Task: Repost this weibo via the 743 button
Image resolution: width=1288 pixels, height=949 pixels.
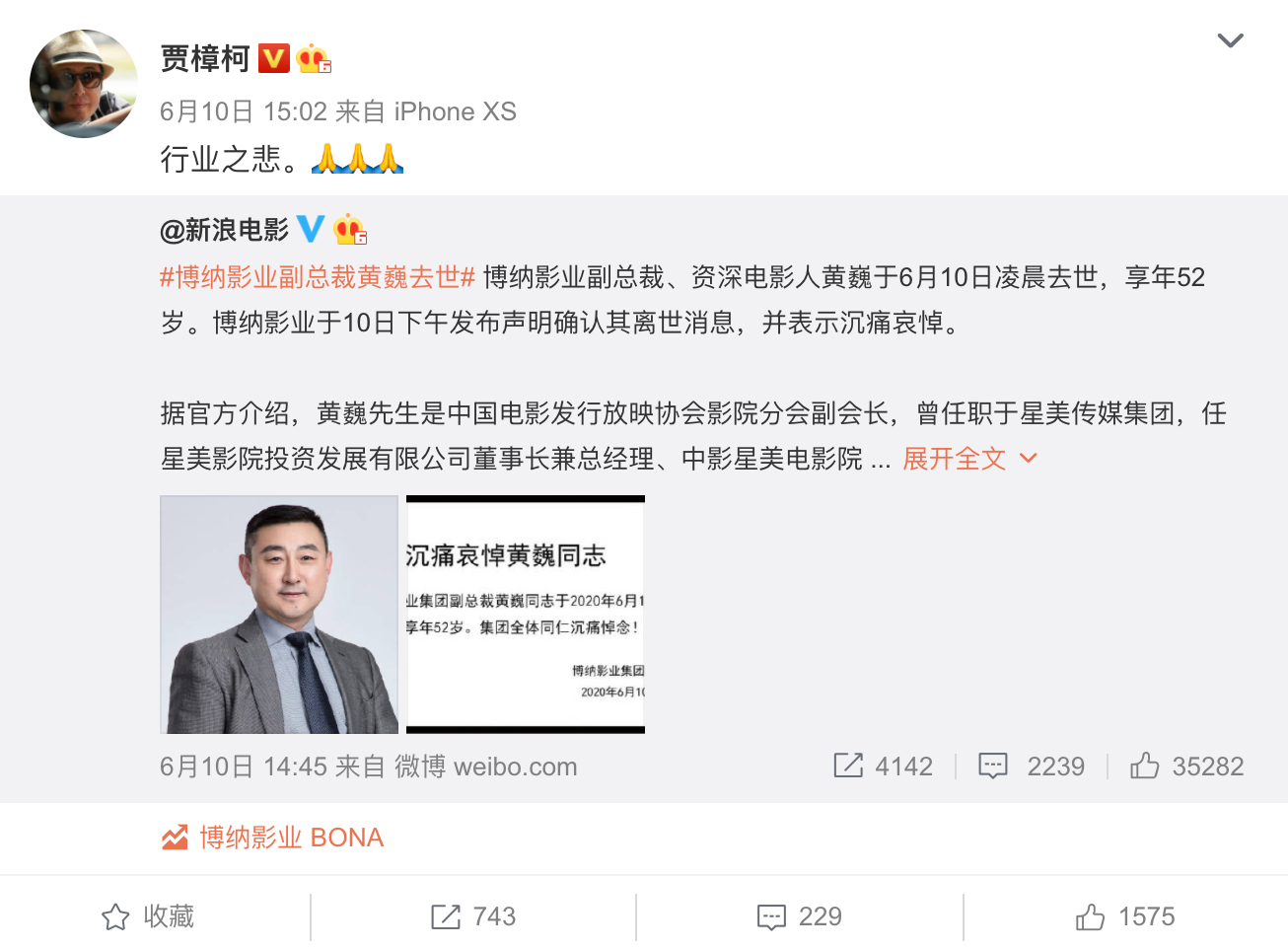Action: (473, 916)
